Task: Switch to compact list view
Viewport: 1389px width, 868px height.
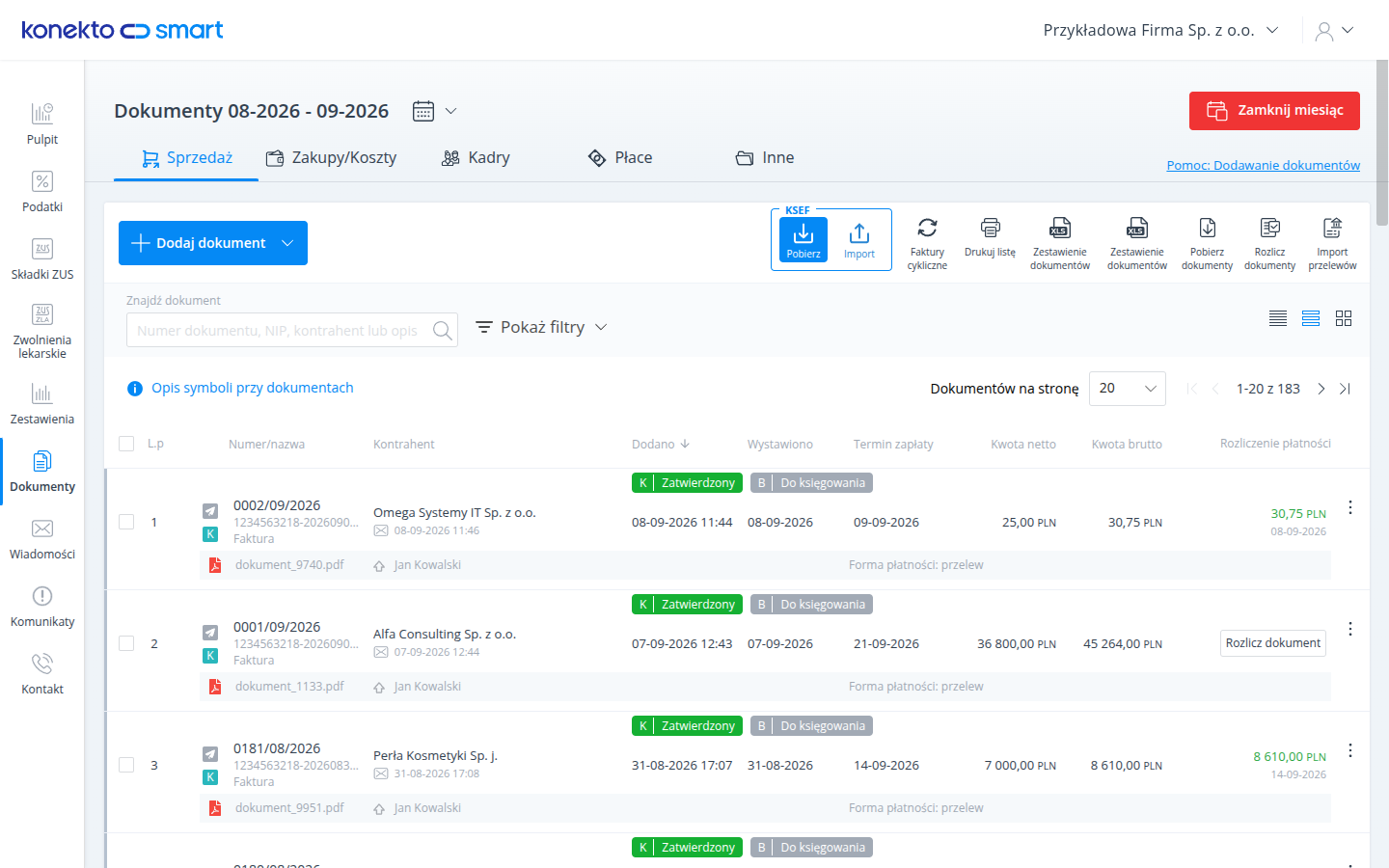Action: pos(1278,318)
